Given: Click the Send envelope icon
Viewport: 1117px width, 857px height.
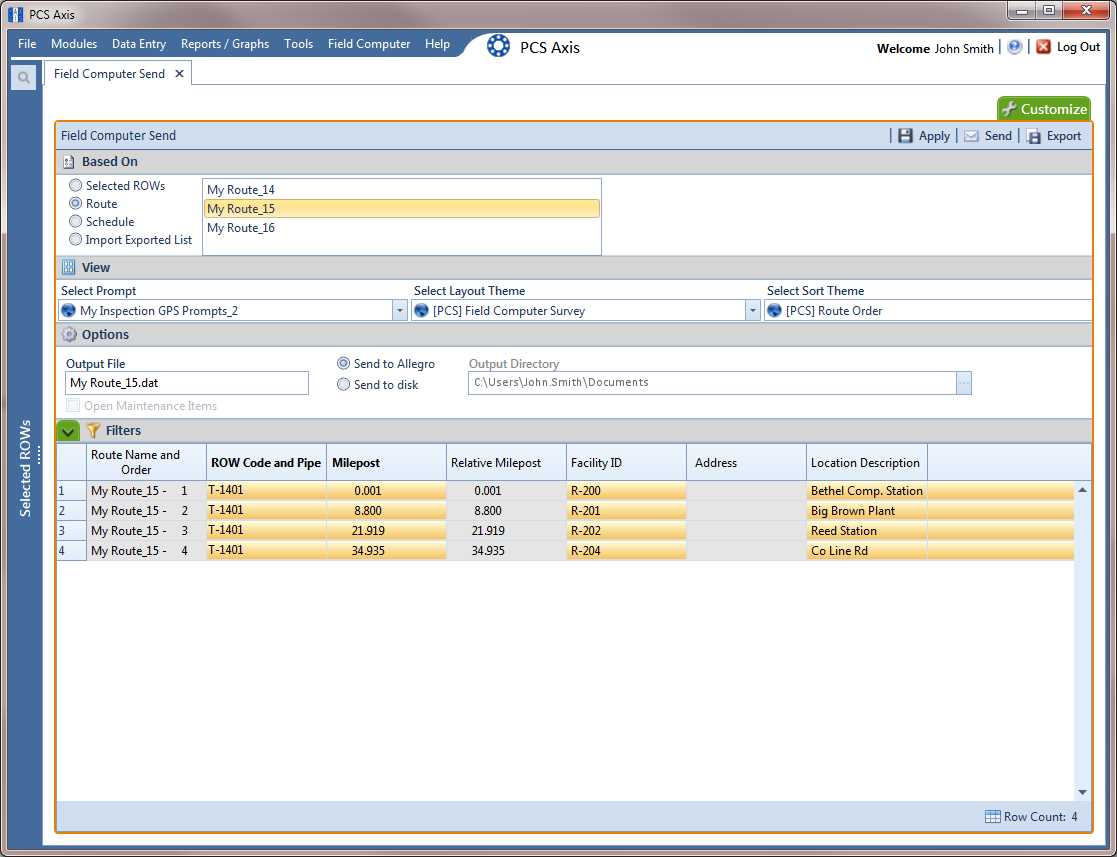Looking at the screenshot, I should pos(971,136).
